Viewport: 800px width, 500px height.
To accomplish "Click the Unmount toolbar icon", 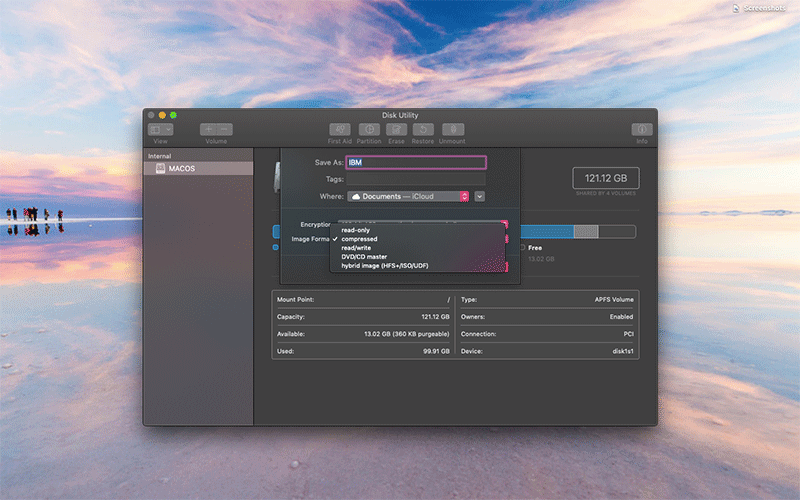I will coord(452,130).
